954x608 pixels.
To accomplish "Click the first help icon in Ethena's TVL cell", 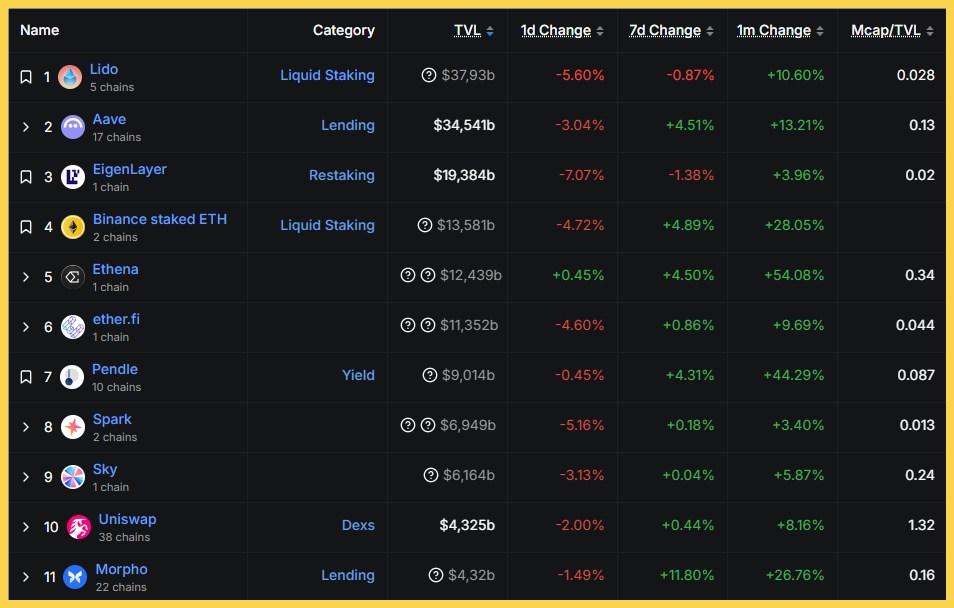I will tap(408, 275).
